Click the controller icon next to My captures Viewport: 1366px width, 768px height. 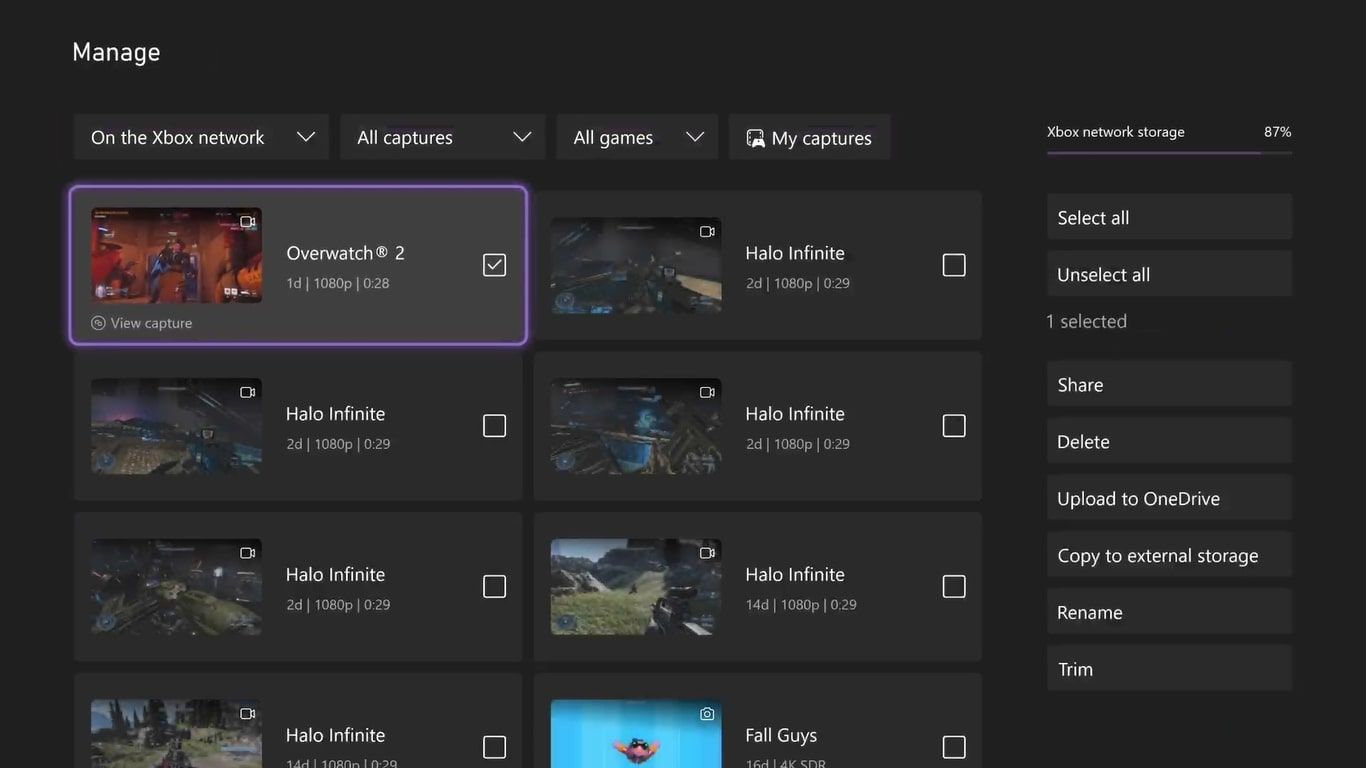pyautogui.click(x=758, y=137)
